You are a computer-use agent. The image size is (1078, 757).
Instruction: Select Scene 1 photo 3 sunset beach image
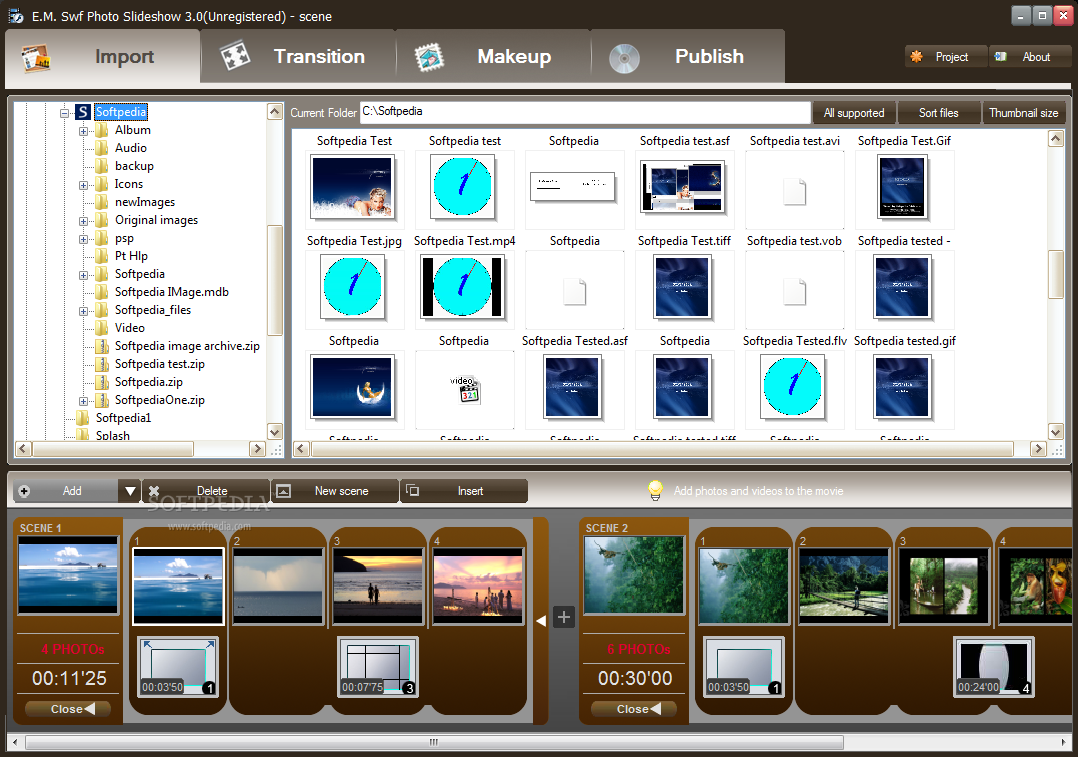pos(378,586)
